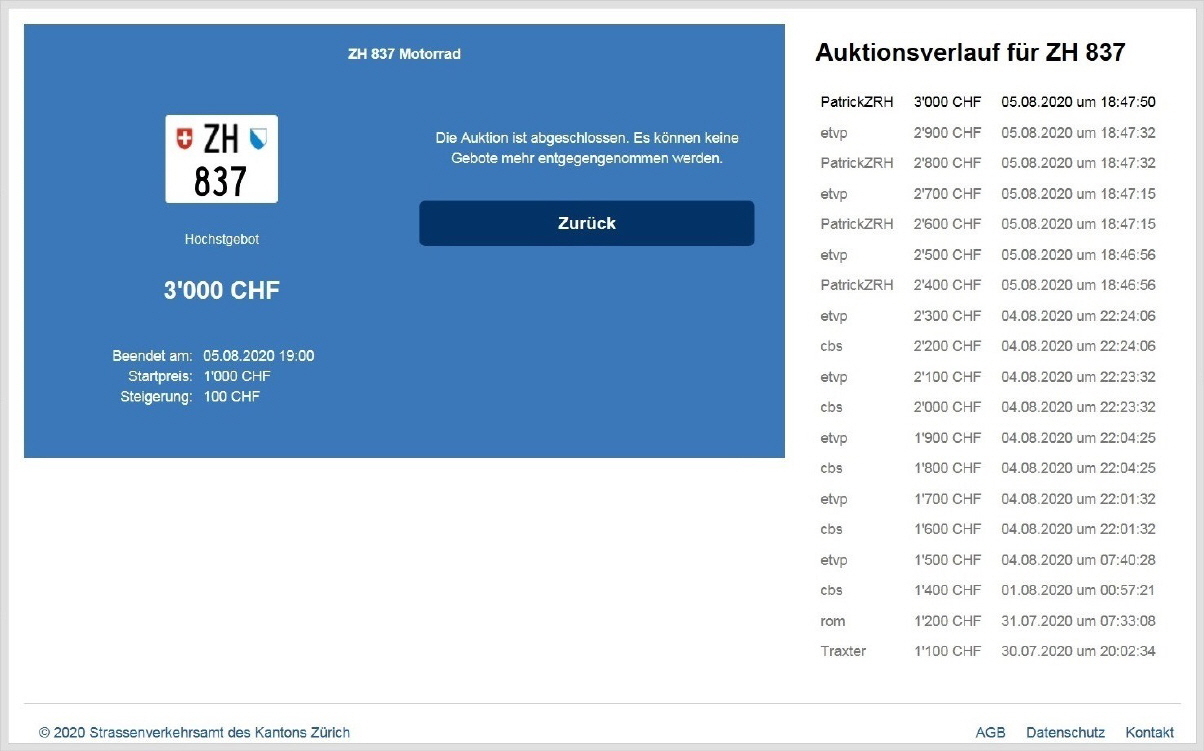This screenshot has height=751, width=1204.
Task: Click the Startpreis 1'000 CHF value
Action: [x=236, y=376]
